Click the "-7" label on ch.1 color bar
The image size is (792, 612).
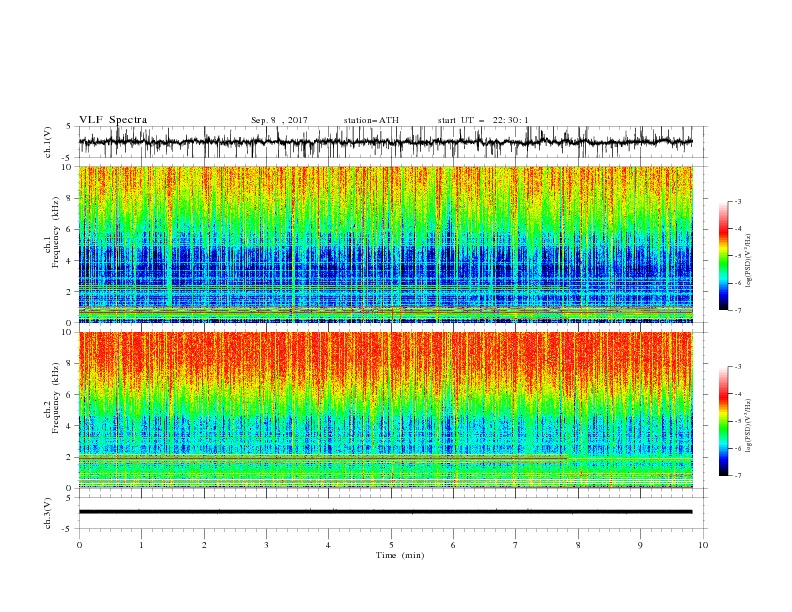click(738, 310)
